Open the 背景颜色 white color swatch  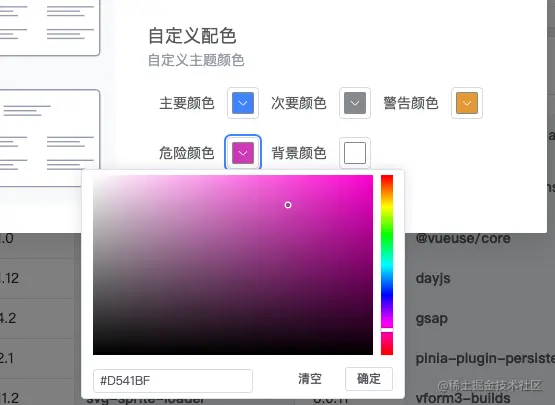tap(355, 153)
